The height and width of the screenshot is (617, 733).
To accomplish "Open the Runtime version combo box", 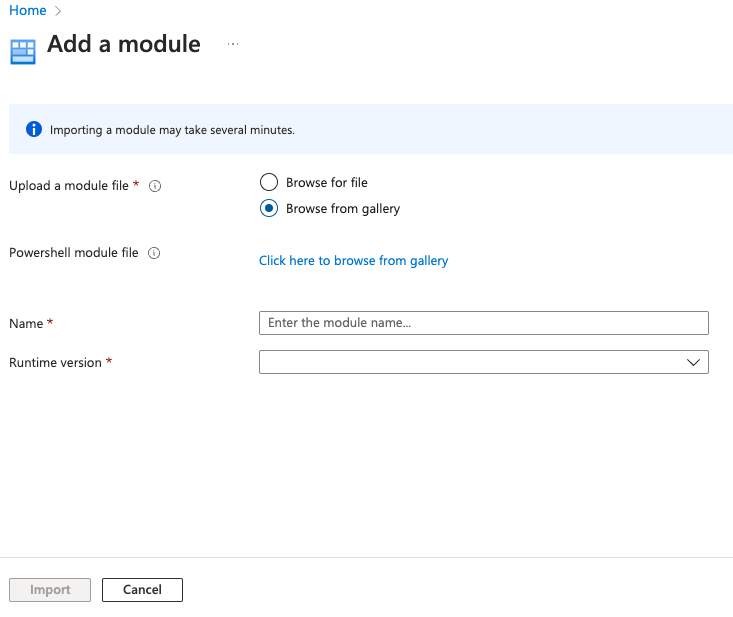I will 472,362.
